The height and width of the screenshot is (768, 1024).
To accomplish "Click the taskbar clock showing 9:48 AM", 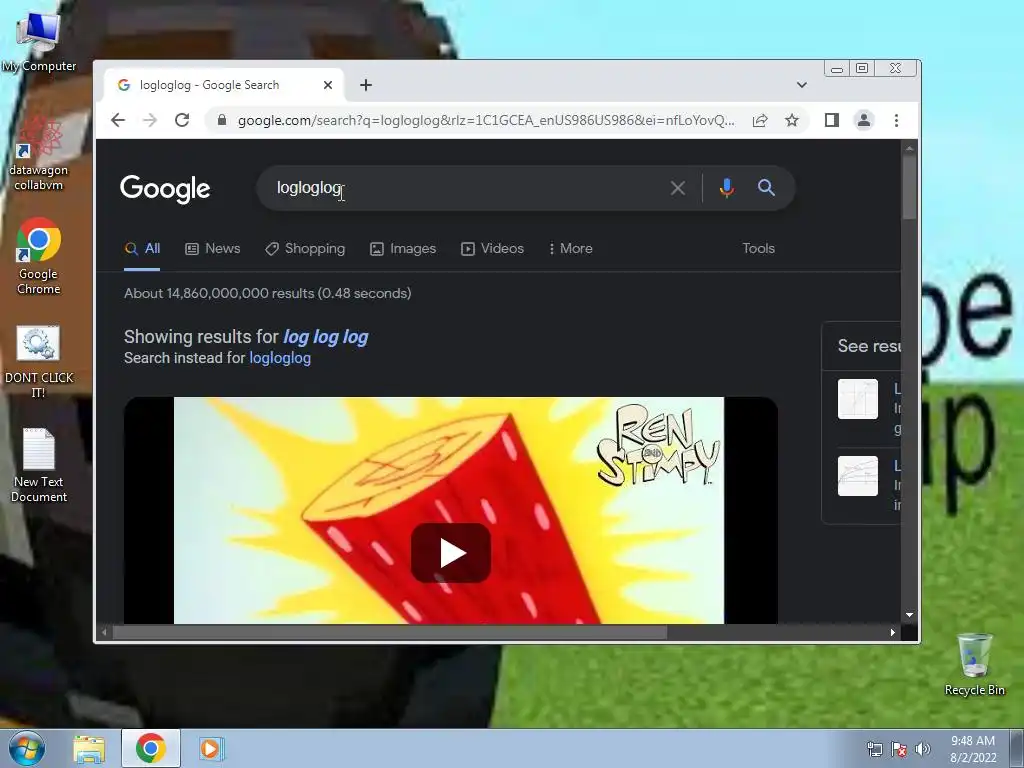I will (x=973, y=749).
